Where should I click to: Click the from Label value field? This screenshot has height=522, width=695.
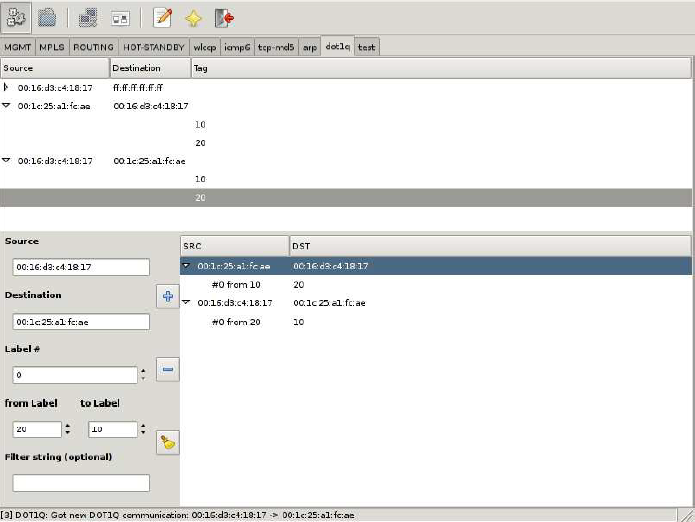pyautogui.click(x=37, y=429)
